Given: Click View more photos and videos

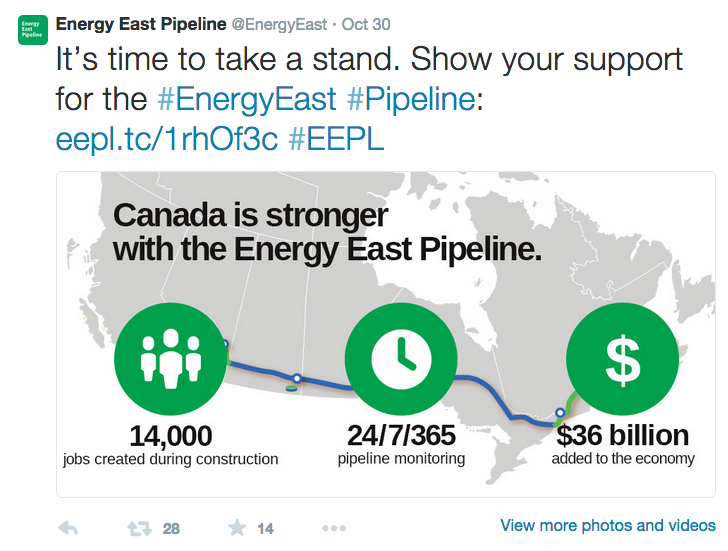Looking at the screenshot, I should (x=608, y=525).
